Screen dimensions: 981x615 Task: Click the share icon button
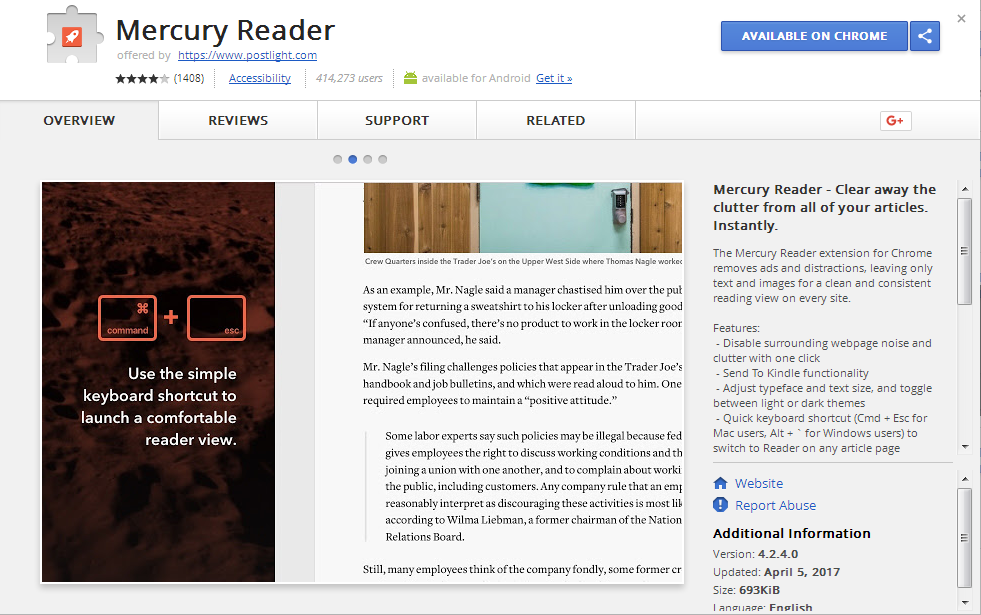(925, 36)
